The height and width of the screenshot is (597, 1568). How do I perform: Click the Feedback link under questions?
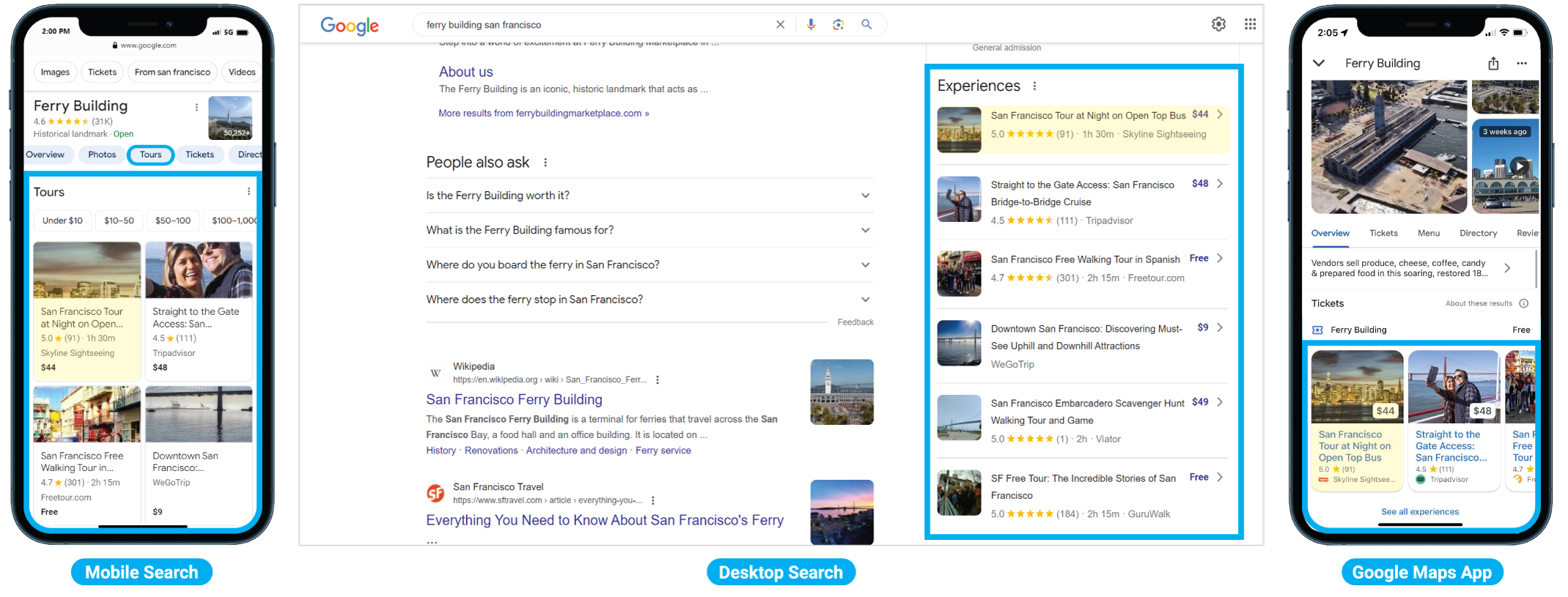855,322
